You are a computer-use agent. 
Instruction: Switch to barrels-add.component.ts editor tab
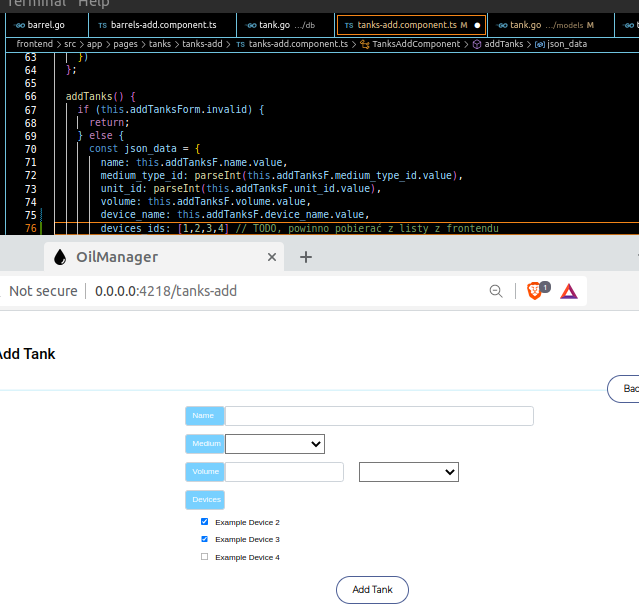pos(162,24)
